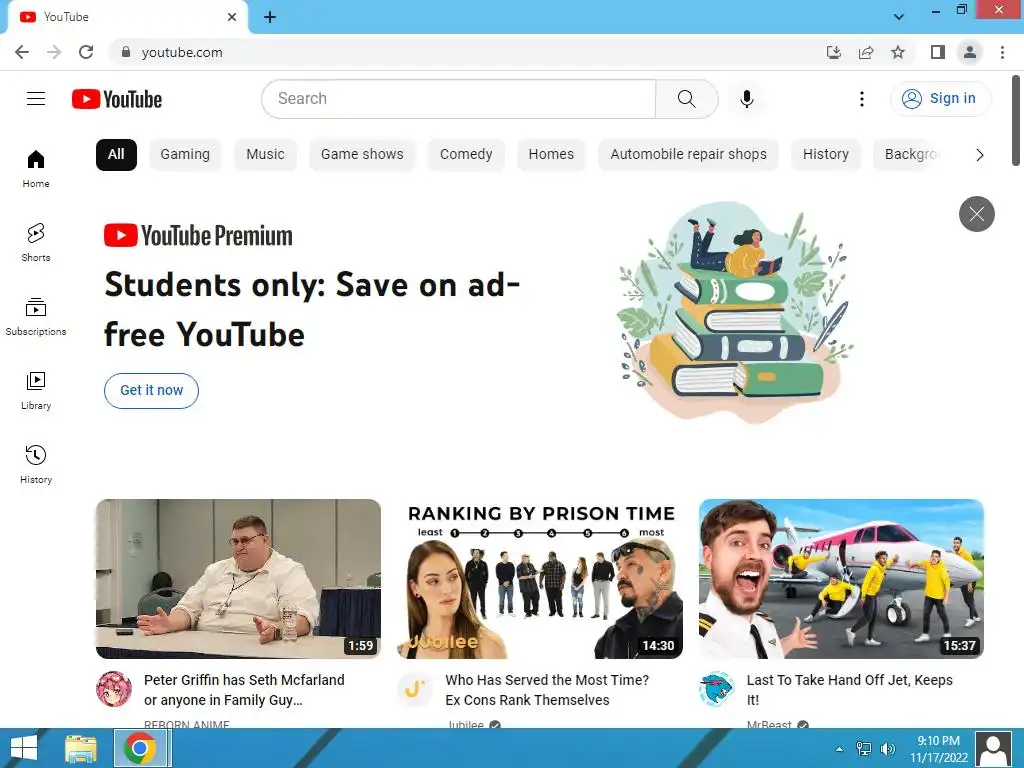The width and height of the screenshot is (1024, 768).
Task: Select the Automobile repair shops chip
Action: [688, 155]
